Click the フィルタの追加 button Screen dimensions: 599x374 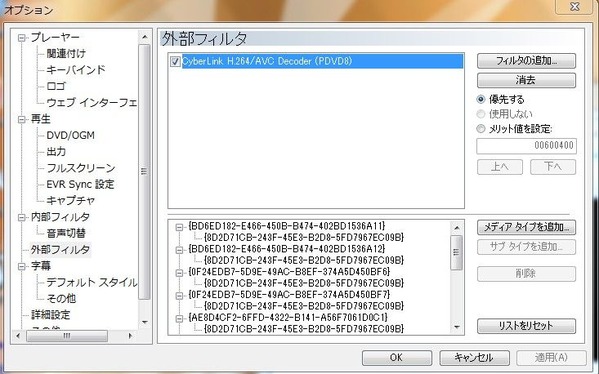526,61
